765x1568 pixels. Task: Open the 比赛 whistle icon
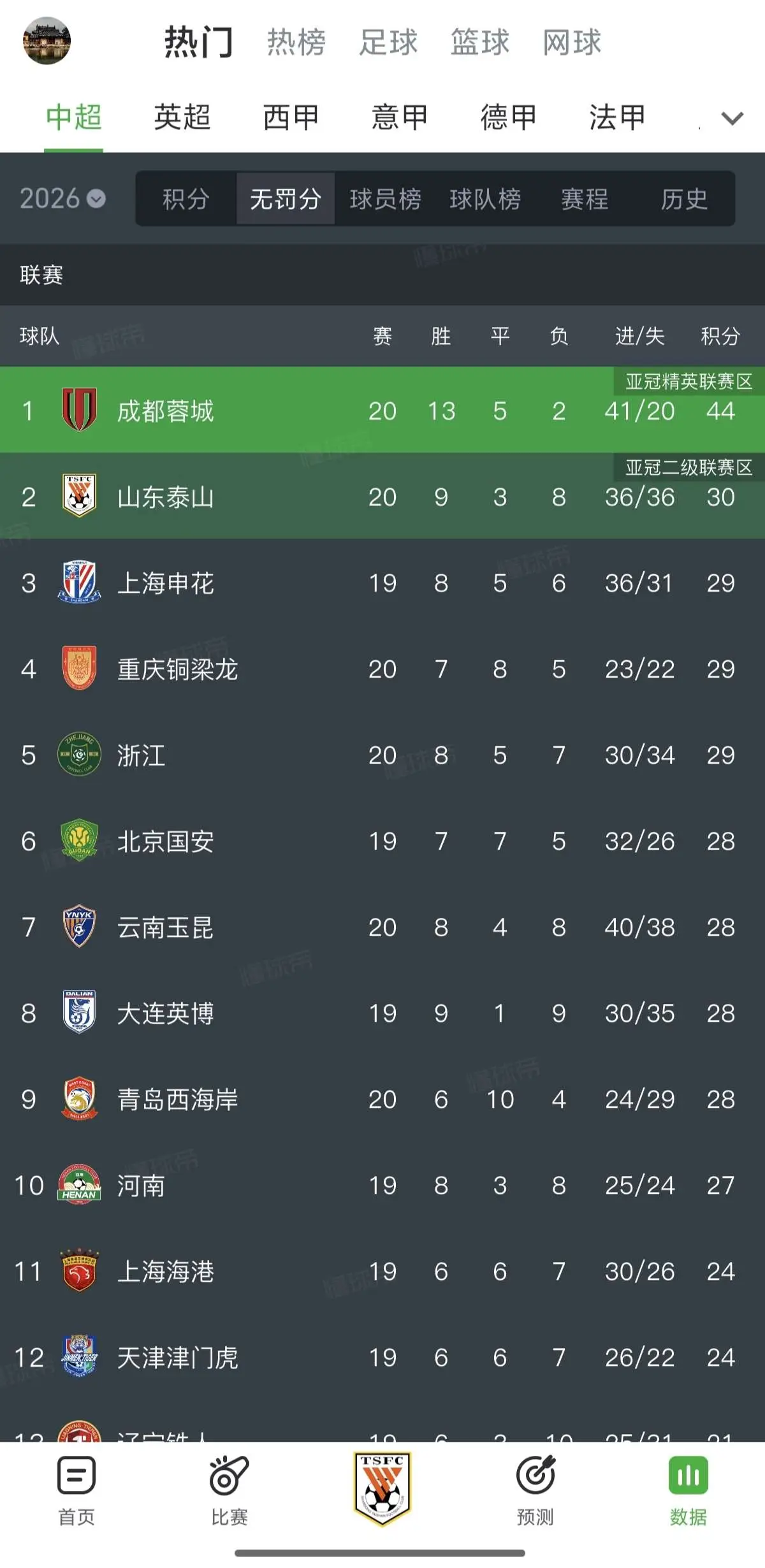pyautogui.click(x=229, y=1476)
